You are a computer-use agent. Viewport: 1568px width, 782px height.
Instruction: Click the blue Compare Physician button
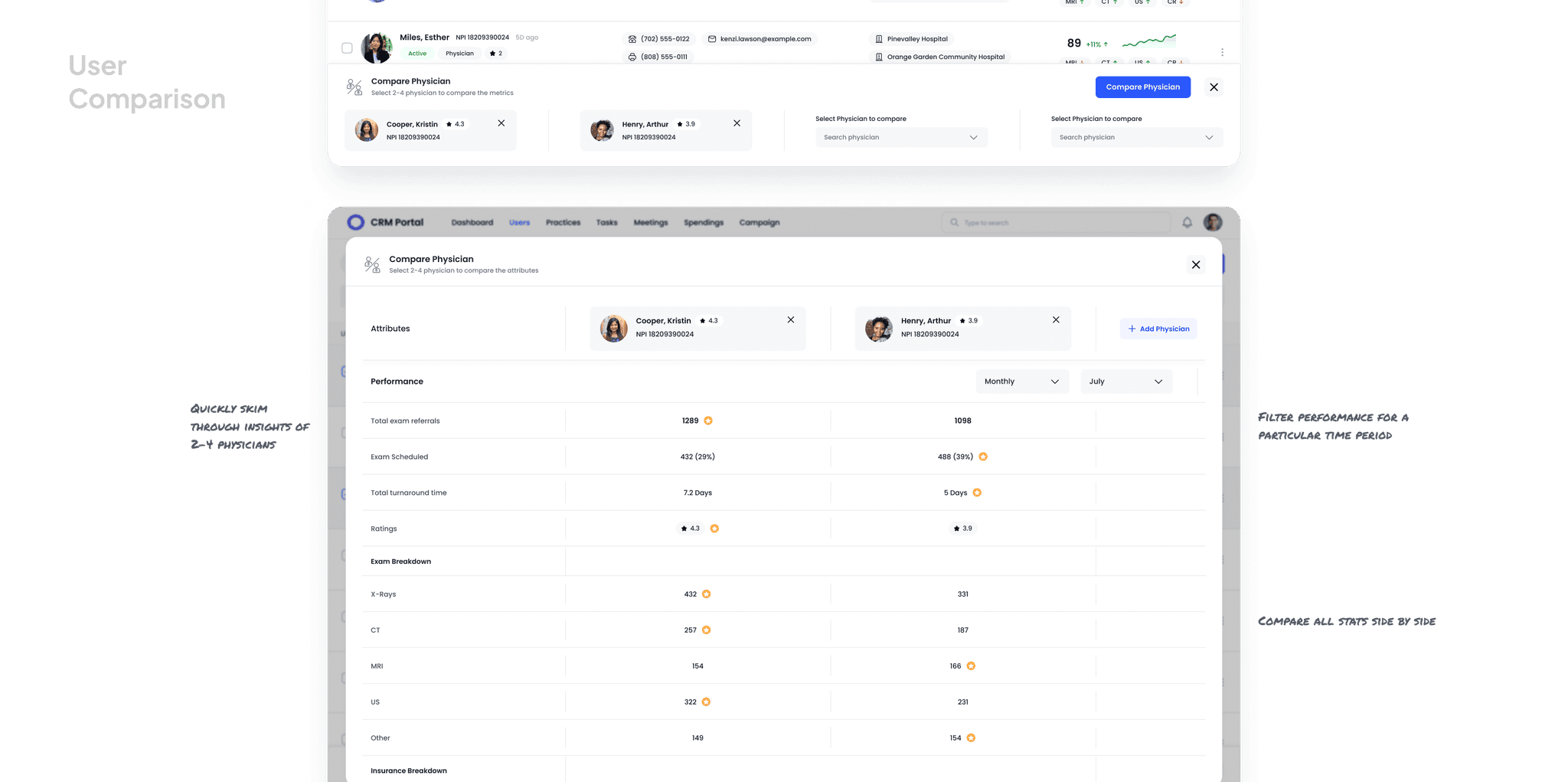pos(1142,87)
